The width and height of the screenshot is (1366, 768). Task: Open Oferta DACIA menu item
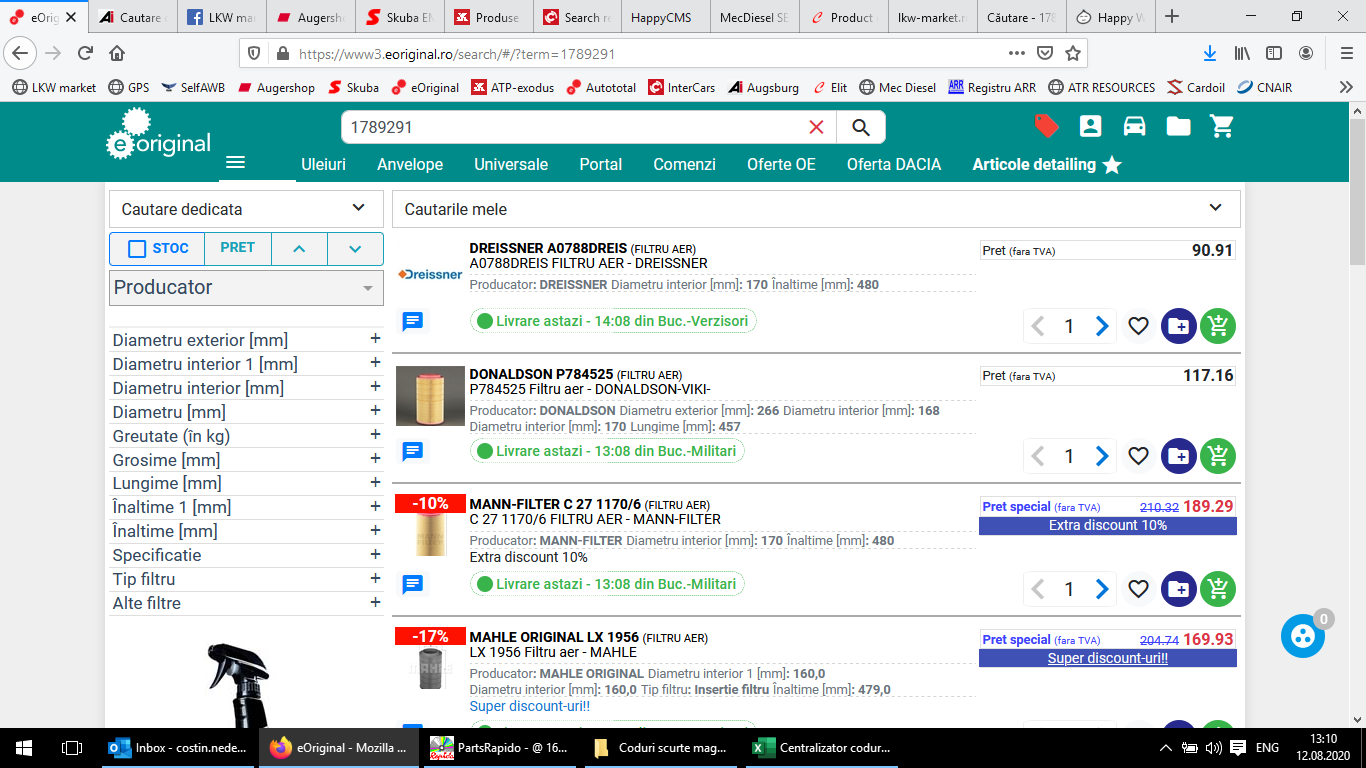894,164
